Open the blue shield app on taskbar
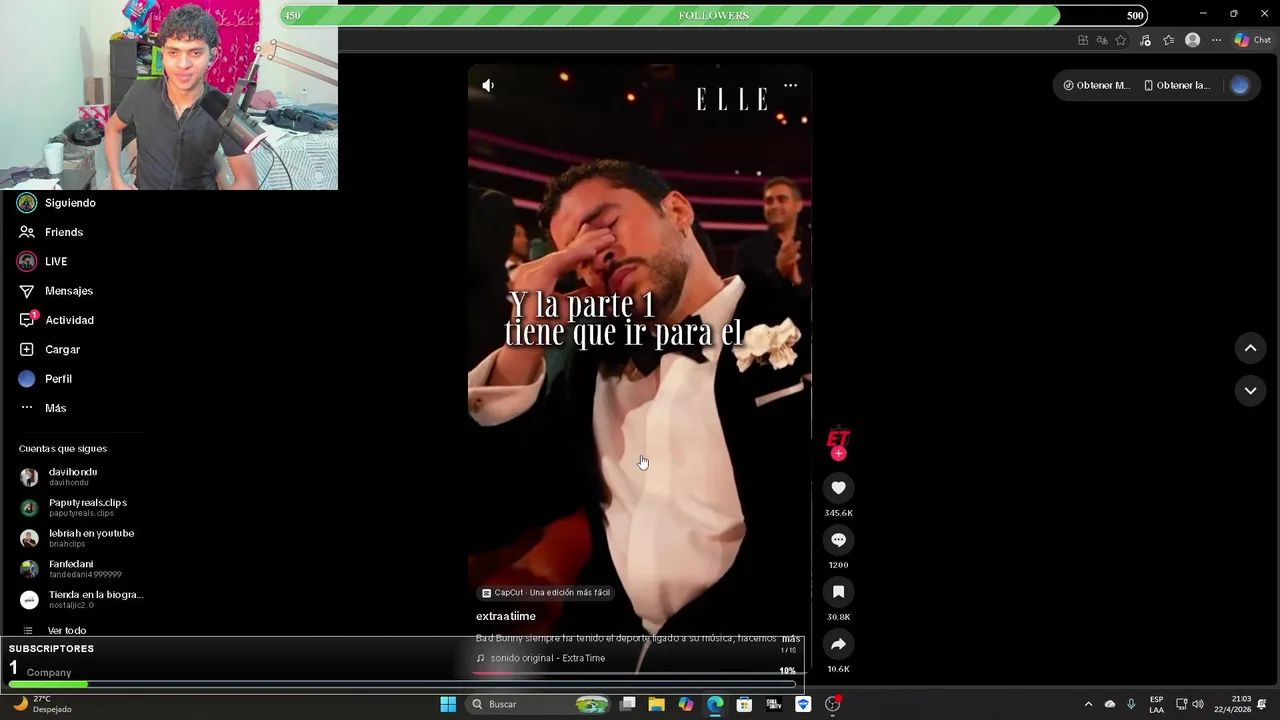The height and width of the screenshot is (720, 1280). (803, 704)
